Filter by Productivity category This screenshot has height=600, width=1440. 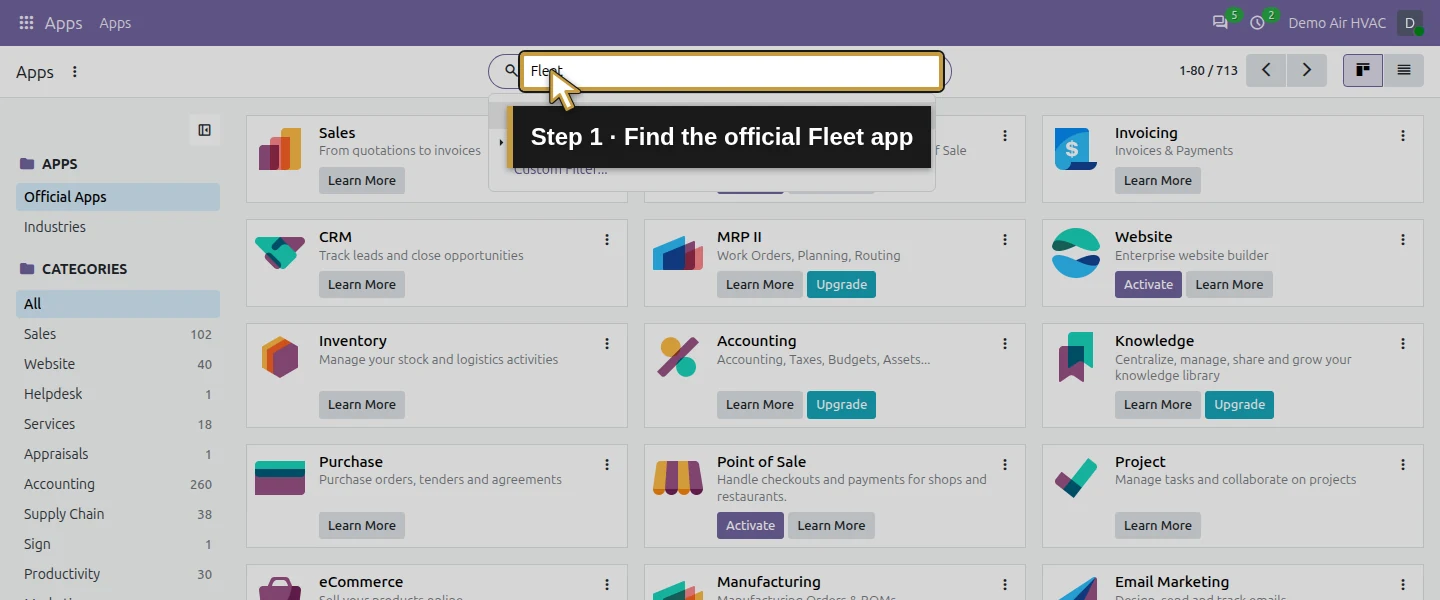click(118, 574)
